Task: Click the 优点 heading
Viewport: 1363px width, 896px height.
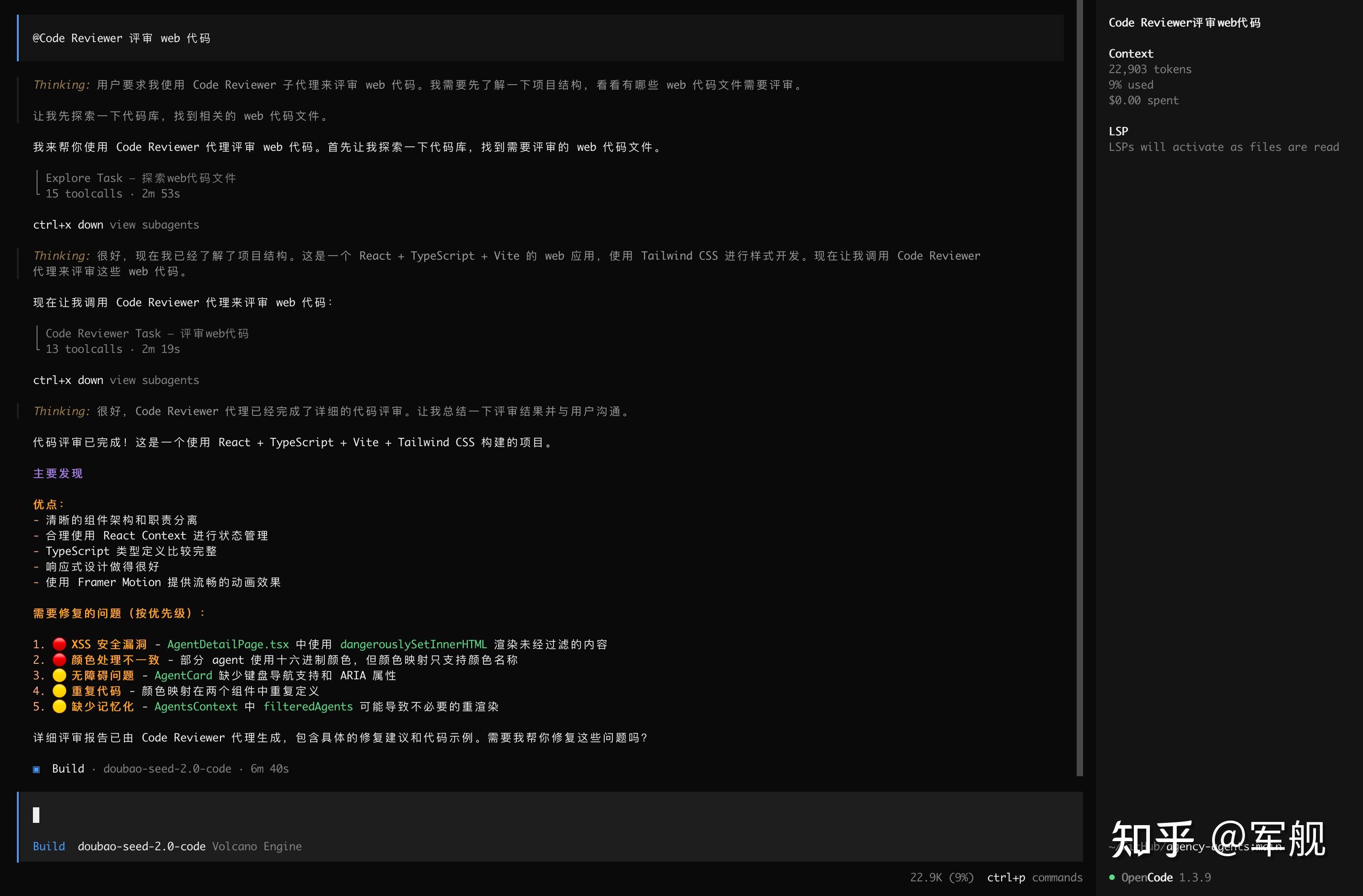Action: (x=48, y=504)
